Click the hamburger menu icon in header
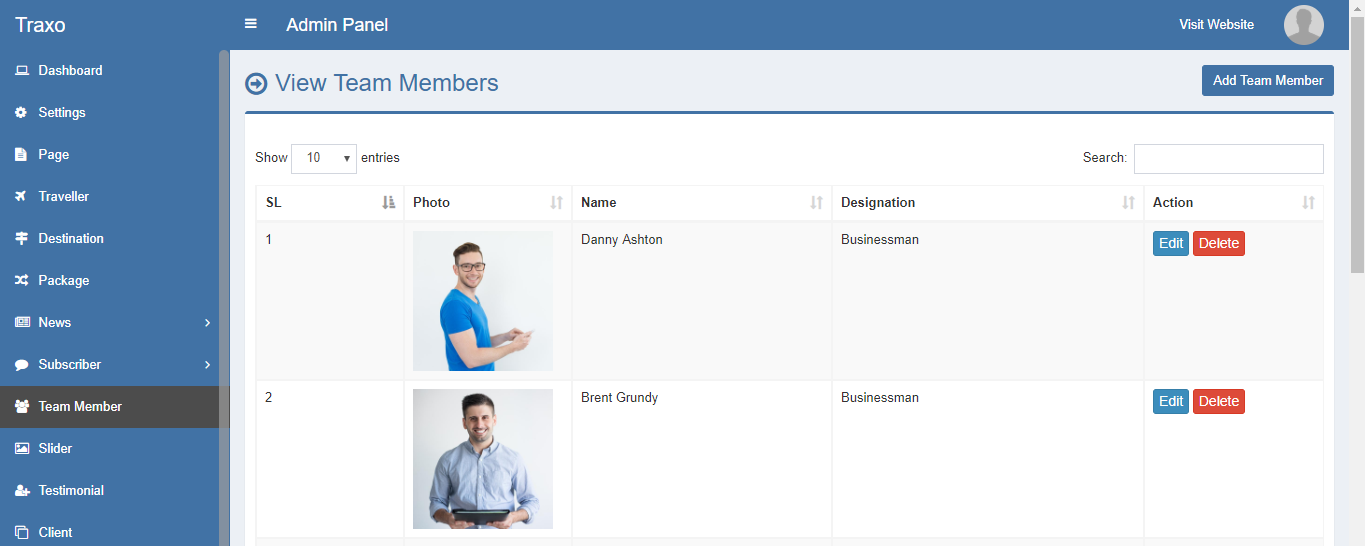This screenshot has height=546, width=1365. click(x=251, y=24)
